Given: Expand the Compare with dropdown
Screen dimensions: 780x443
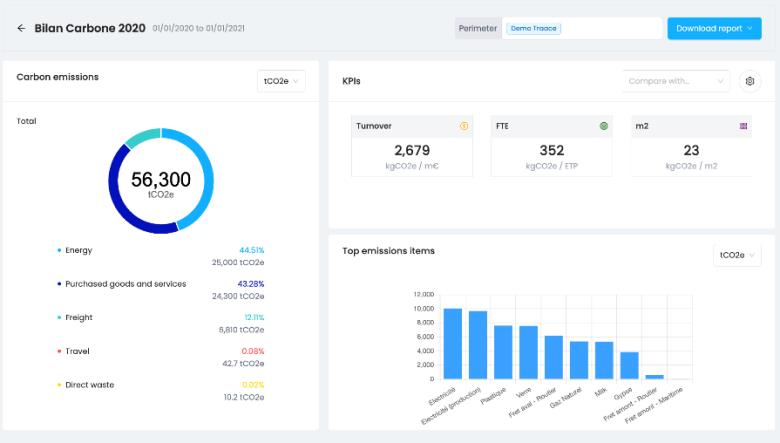Looking at the screenshot, I should pos(677,81).
